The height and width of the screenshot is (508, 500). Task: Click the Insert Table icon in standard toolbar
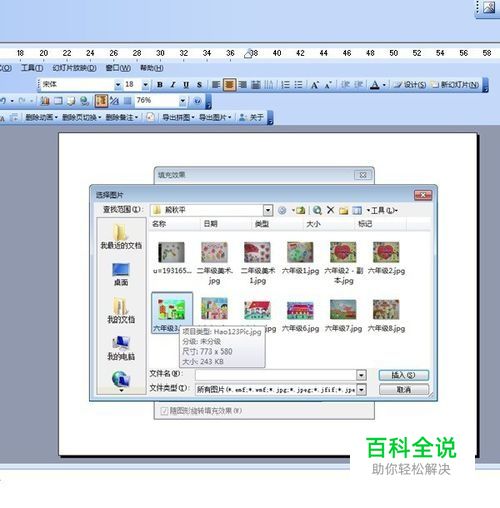point(58,101)
